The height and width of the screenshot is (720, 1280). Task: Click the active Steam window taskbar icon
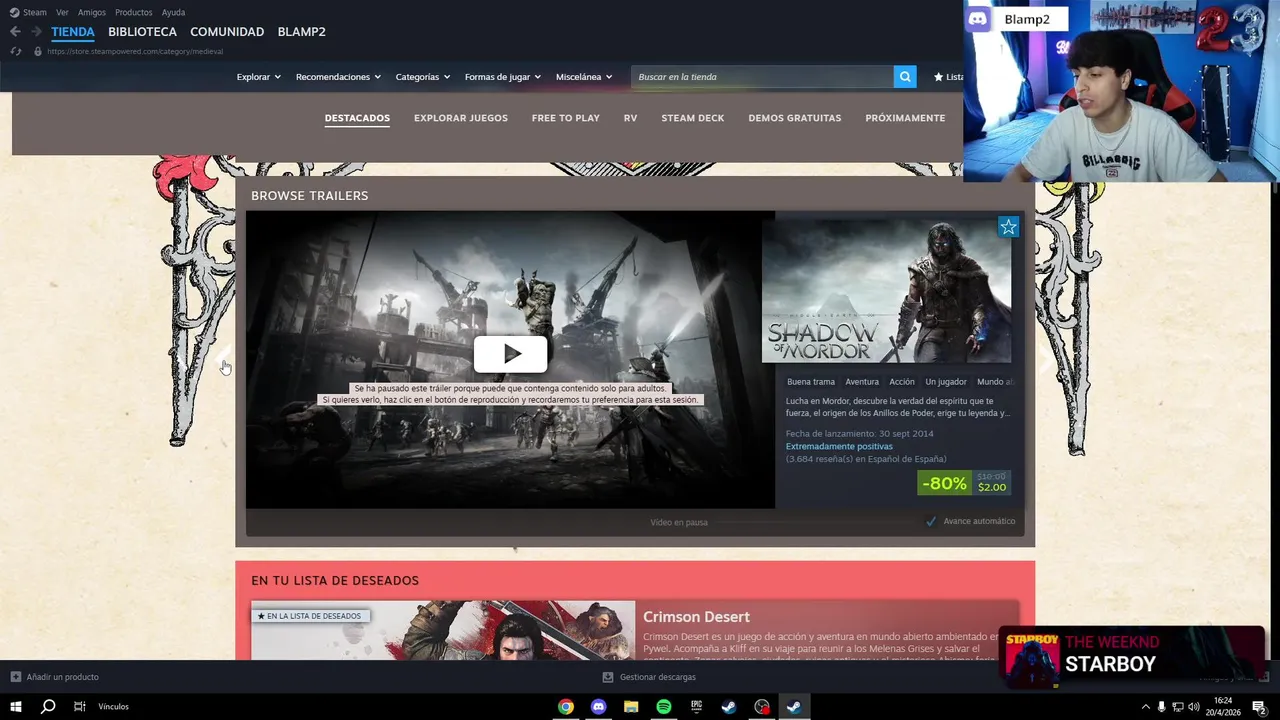coord(794,706)
